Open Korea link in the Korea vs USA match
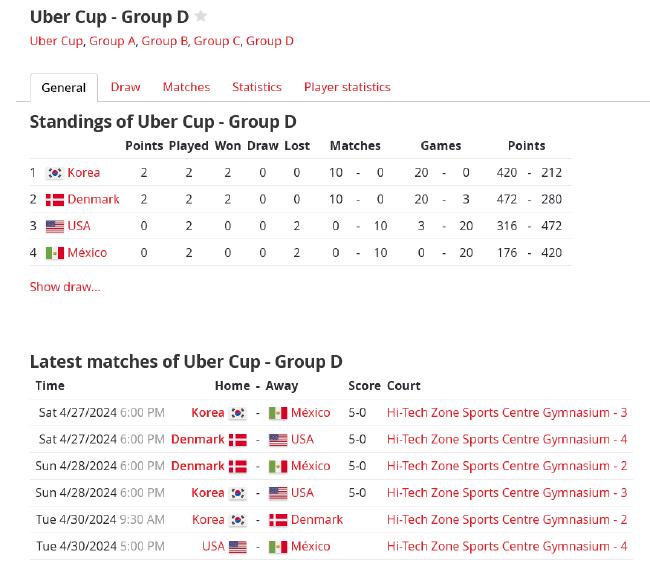 tap(208, 493)
